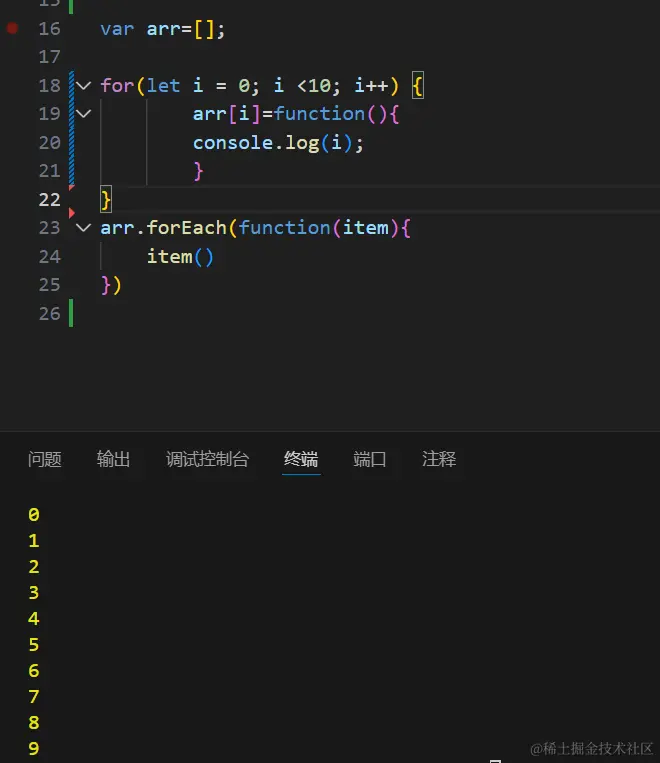The image size is (660, 763).
Task: Click line number 21 in the gutter
Action: tap(50, 171)
